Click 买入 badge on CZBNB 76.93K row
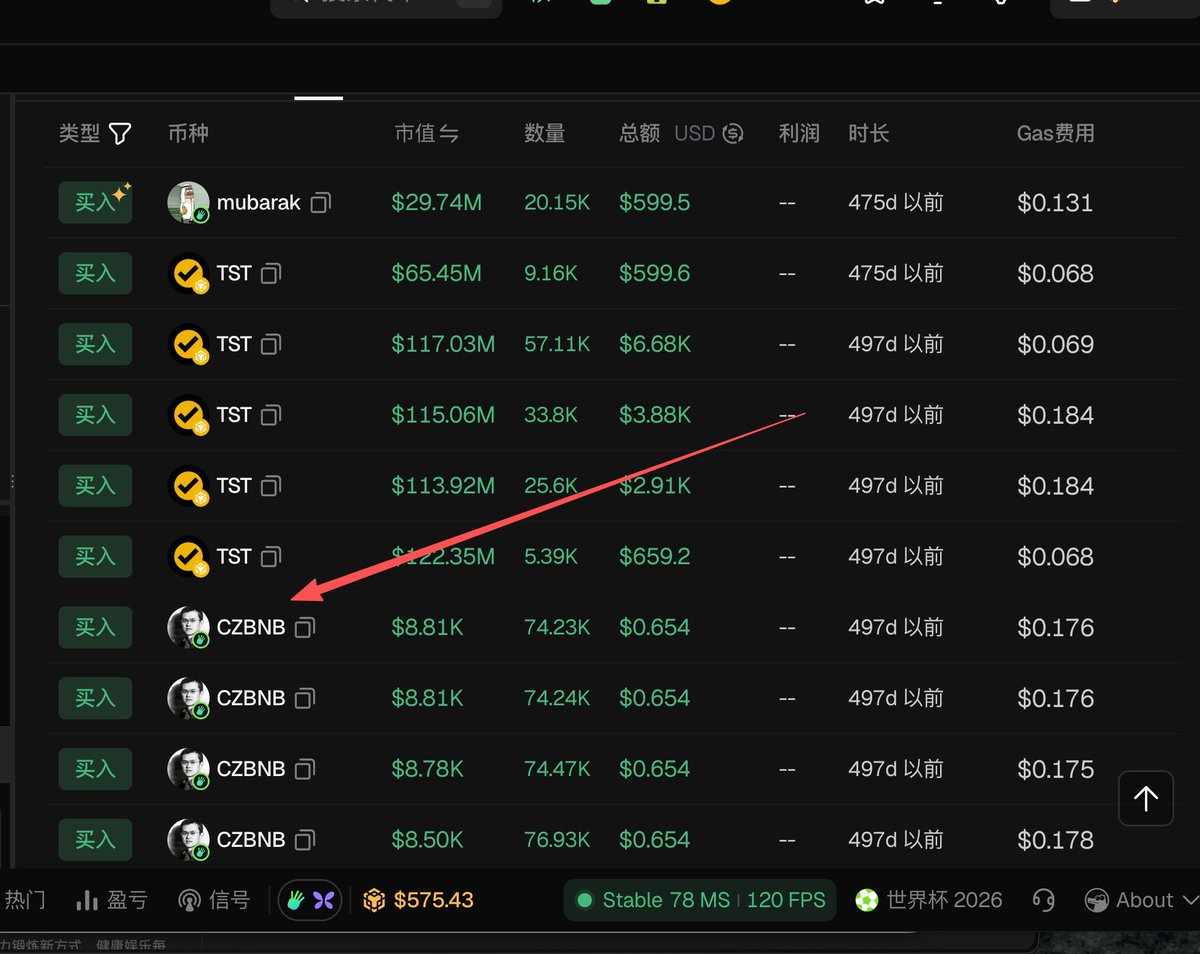Viewport: 1200px width, 954px height. [95, 840]
